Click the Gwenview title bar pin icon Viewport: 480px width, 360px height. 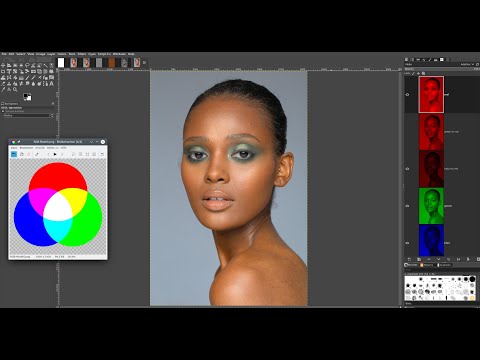(19, 142)
